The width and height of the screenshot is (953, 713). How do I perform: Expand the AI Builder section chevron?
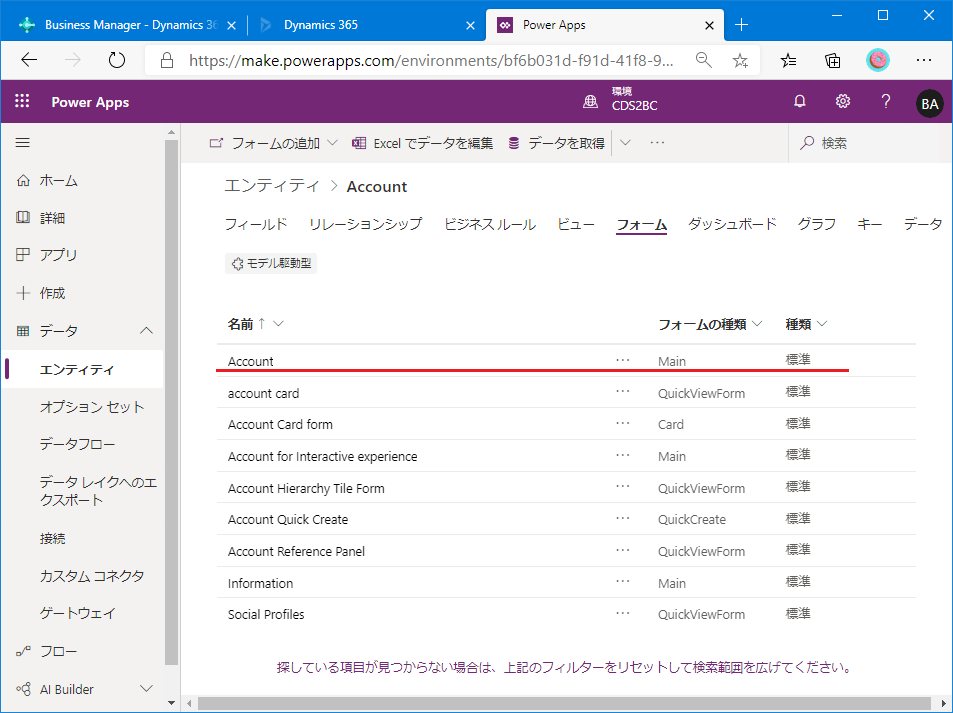coord(146,689)
